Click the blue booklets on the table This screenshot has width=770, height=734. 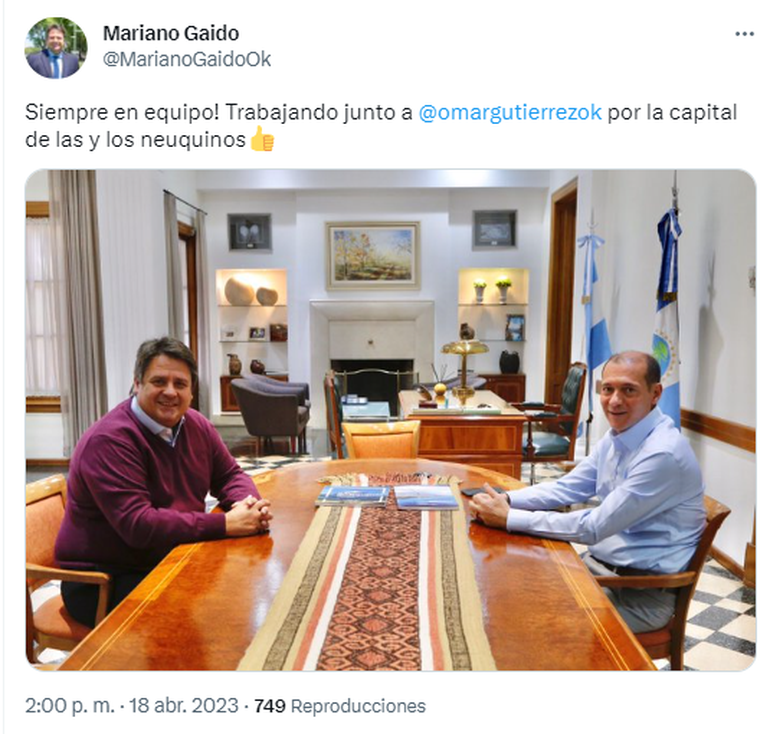pyautogui.click(x=388, y=497)
